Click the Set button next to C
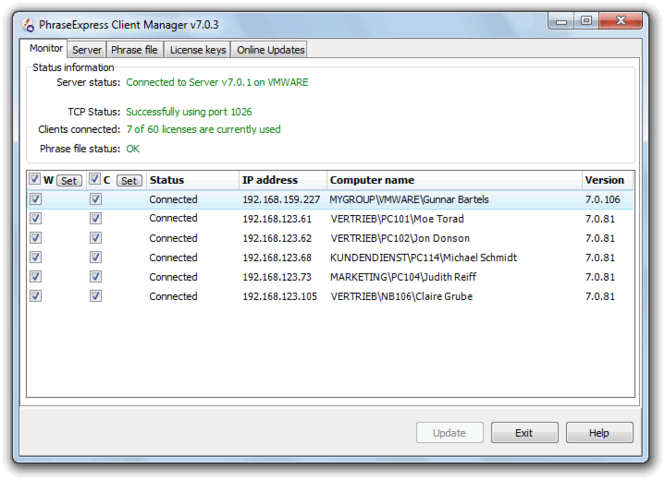Screen dimensions: 665x480 click(x=129, y=181)
